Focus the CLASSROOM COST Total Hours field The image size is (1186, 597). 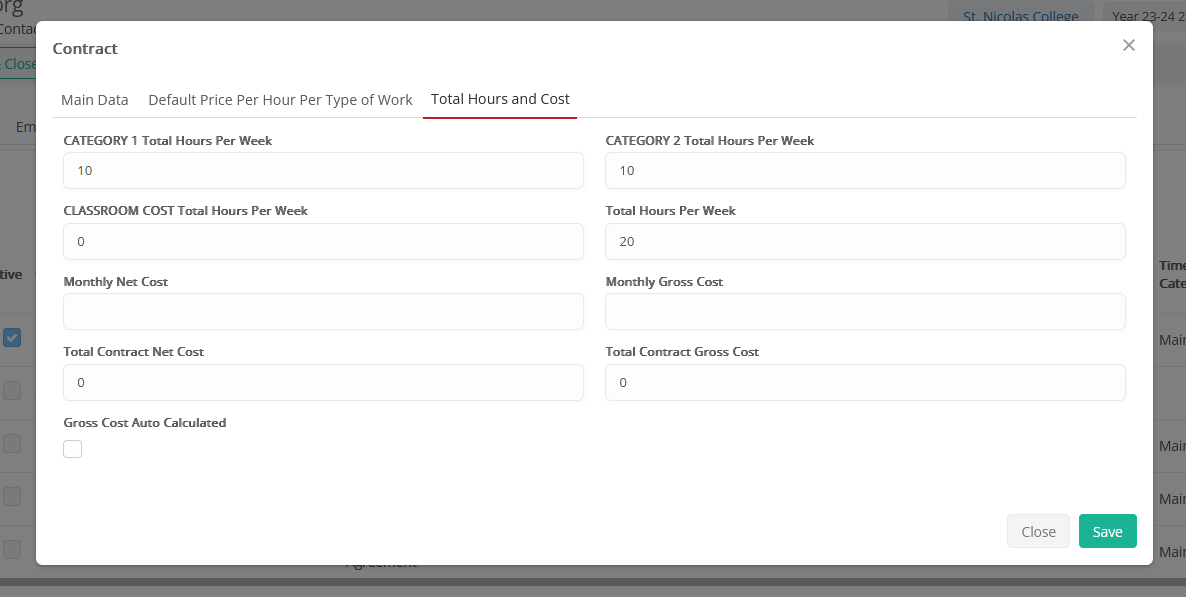(x=323, y=242)
